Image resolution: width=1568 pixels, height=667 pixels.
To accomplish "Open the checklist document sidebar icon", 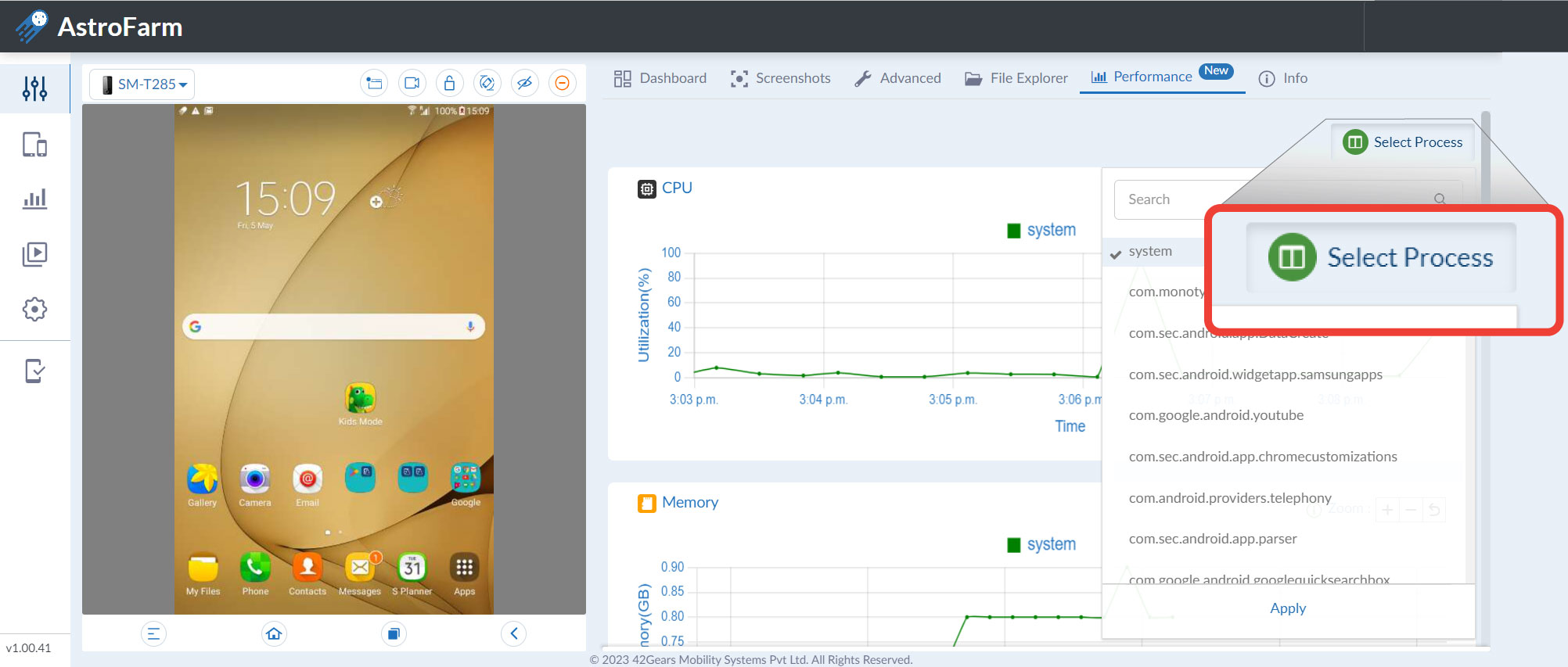I will (x=34, y=371).
